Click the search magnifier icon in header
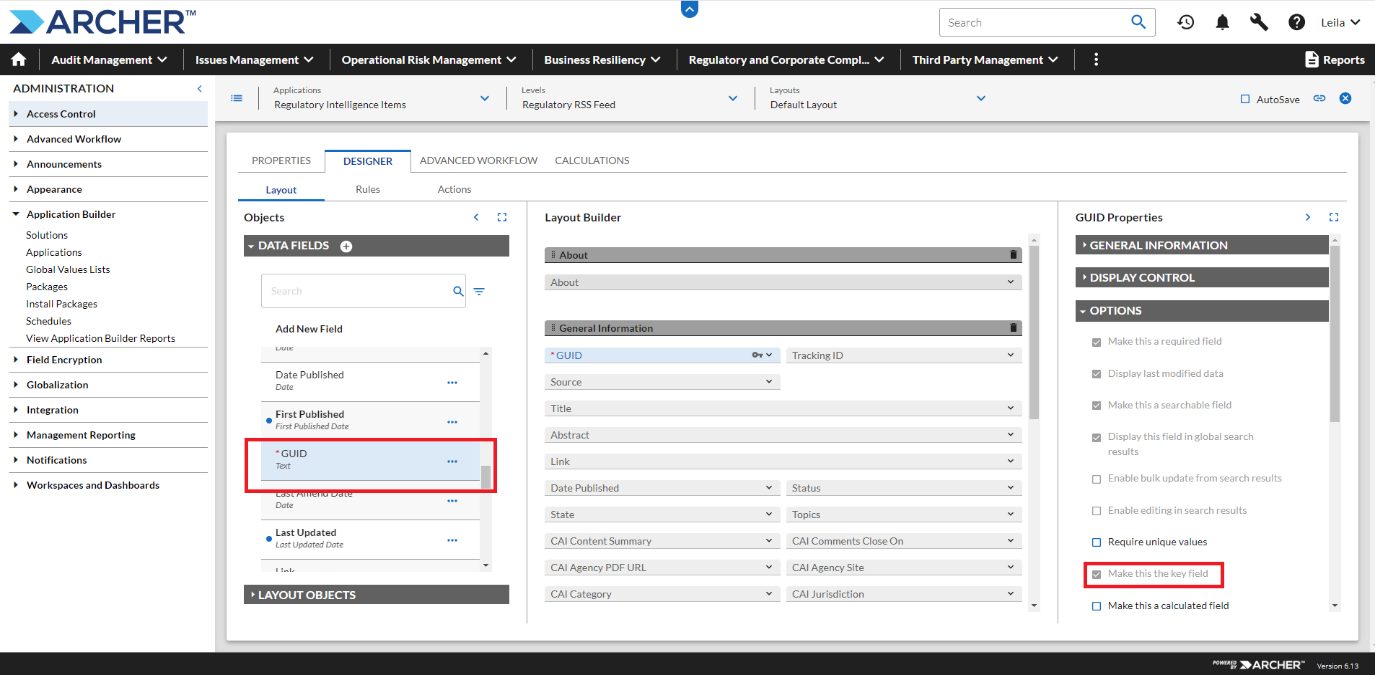This screenshot has width=1375, height=675. tap(1138, 22)
